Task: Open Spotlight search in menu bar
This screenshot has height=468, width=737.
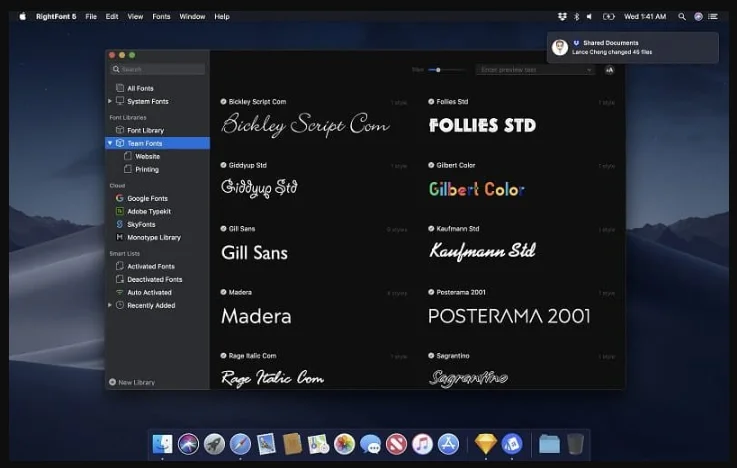Action: click(x=682, y=16)
